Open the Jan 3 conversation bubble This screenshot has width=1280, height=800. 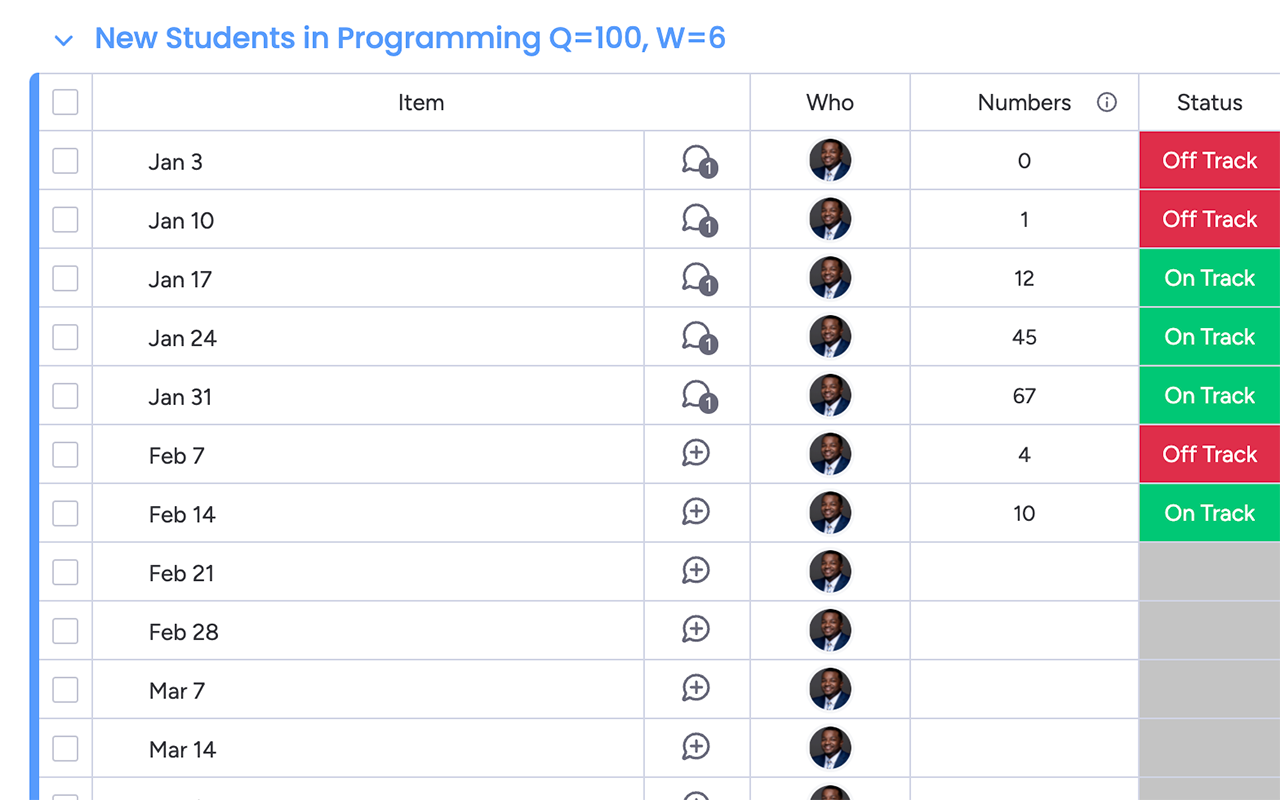pyautogui.click(x=698, y=161)
